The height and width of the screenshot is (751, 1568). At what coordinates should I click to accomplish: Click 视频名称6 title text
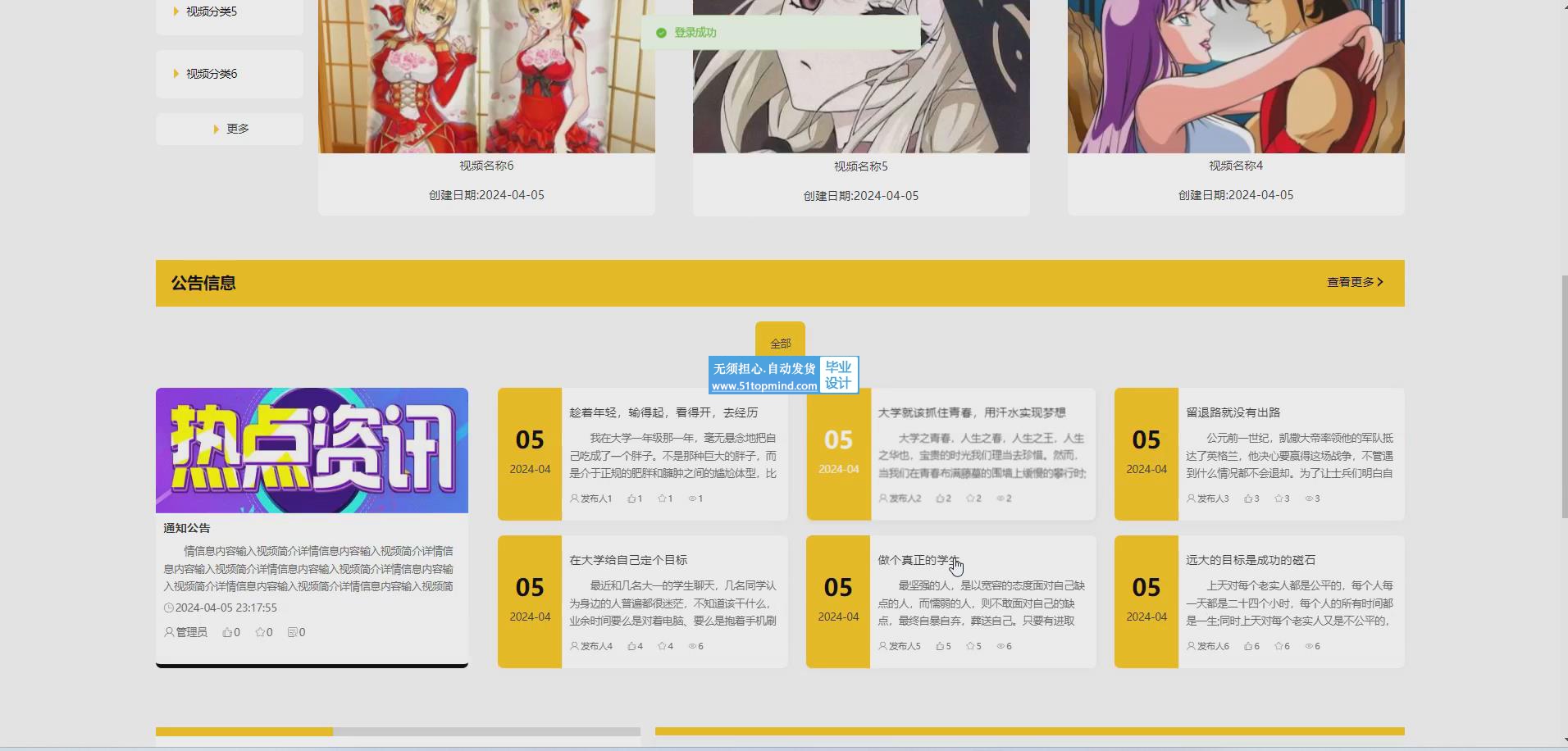point(486,166)
